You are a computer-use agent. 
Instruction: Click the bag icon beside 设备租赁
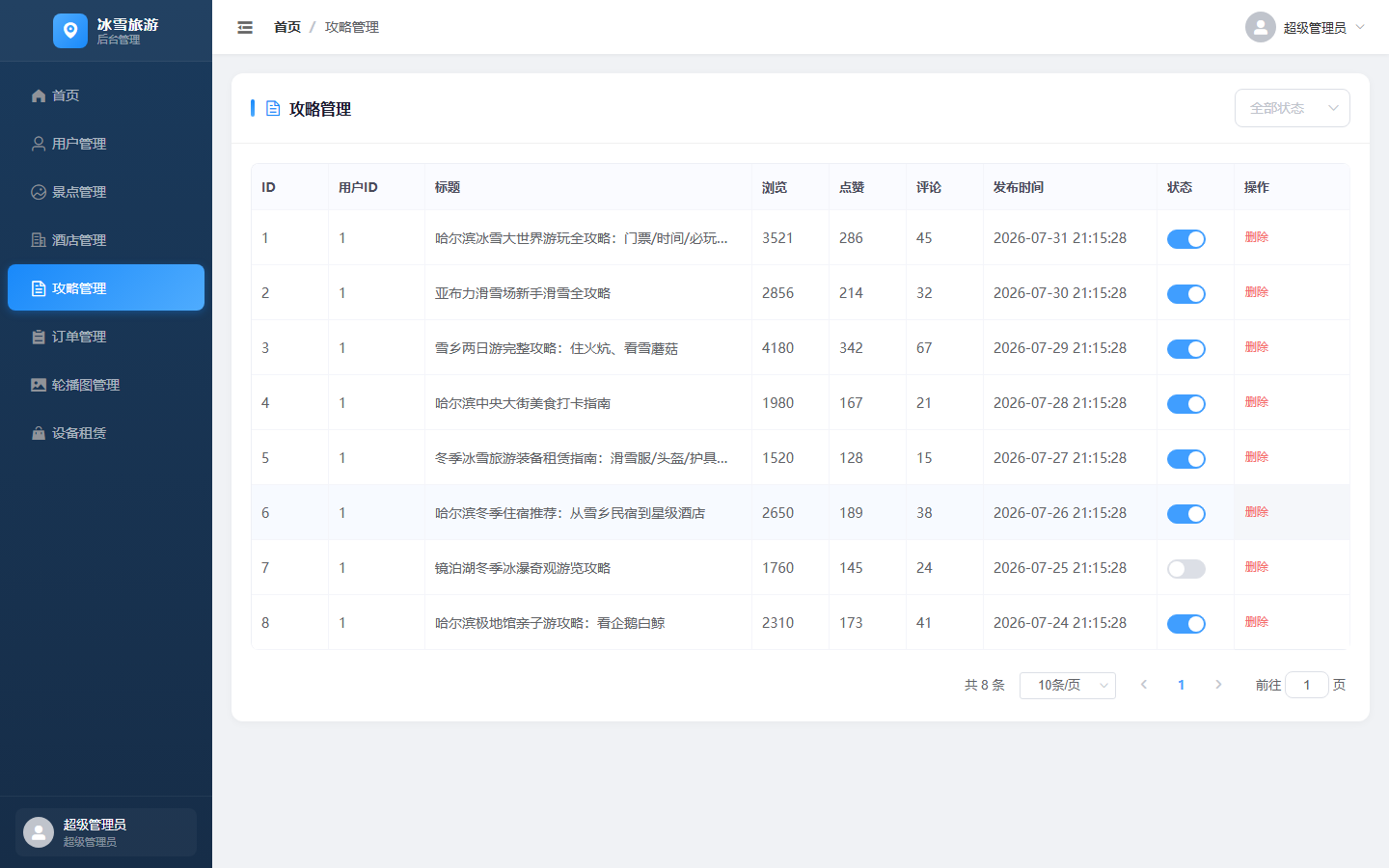pos(39,433)
